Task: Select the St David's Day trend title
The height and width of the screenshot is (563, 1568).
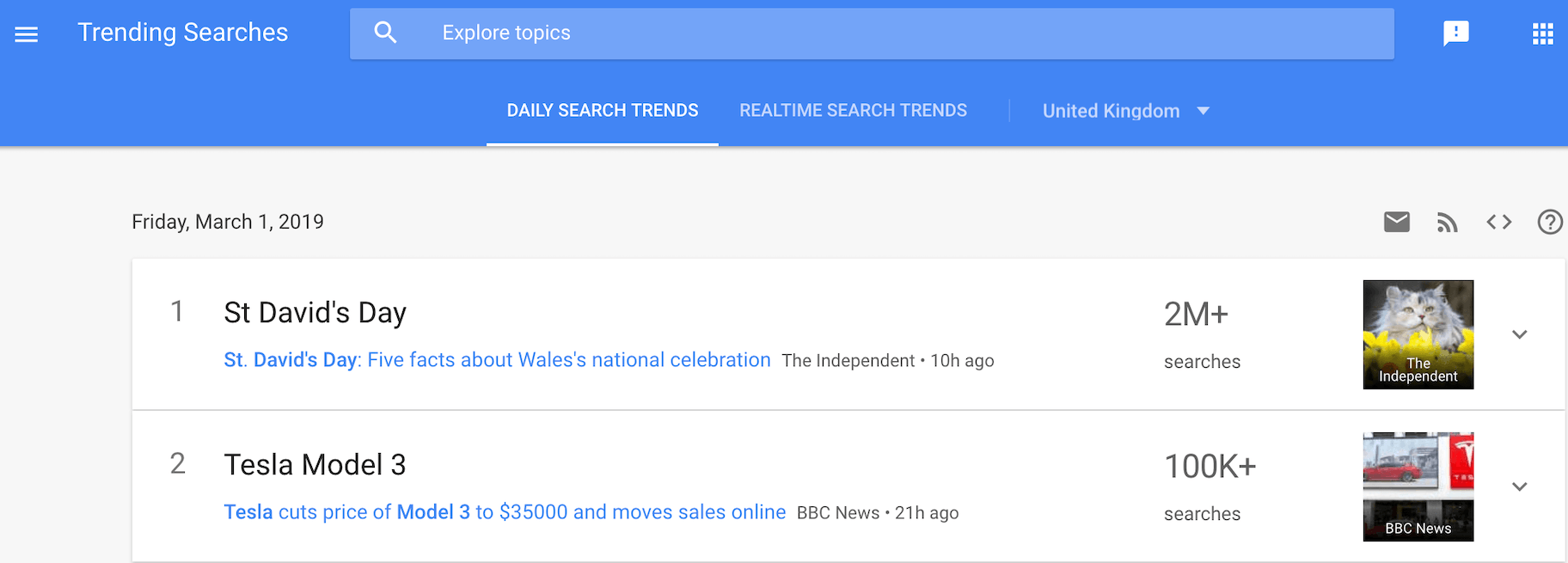Action: [315, 313]
